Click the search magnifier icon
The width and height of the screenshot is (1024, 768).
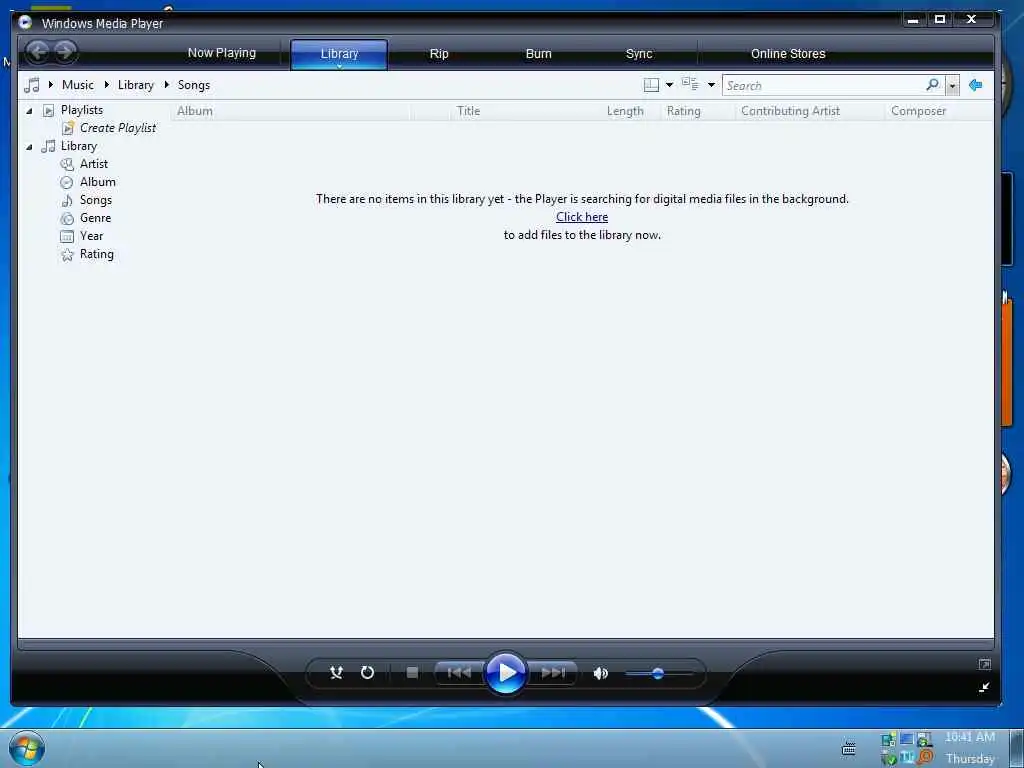pyautogui.click(x=933, y=85)
